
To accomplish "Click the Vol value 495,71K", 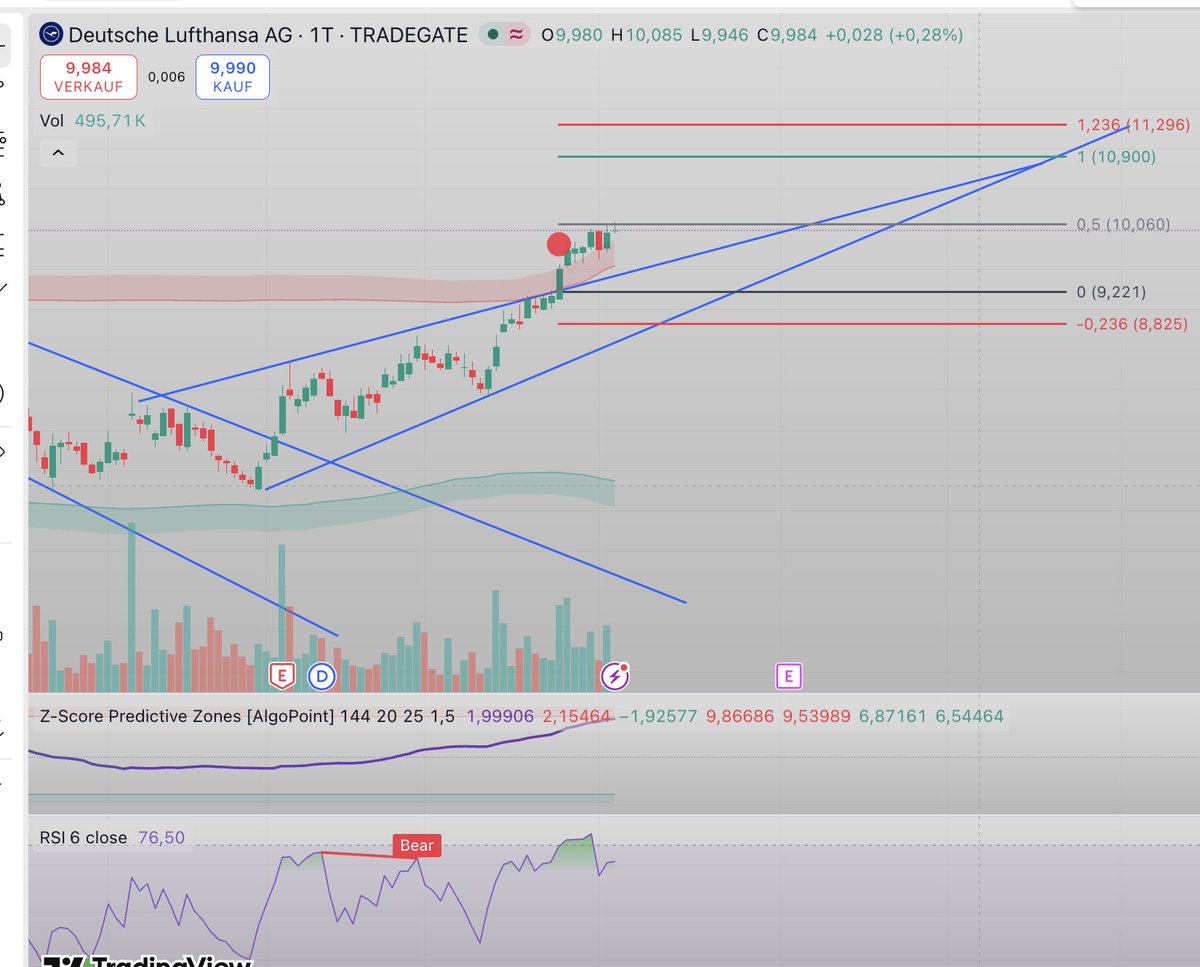I will coord(111,121).
